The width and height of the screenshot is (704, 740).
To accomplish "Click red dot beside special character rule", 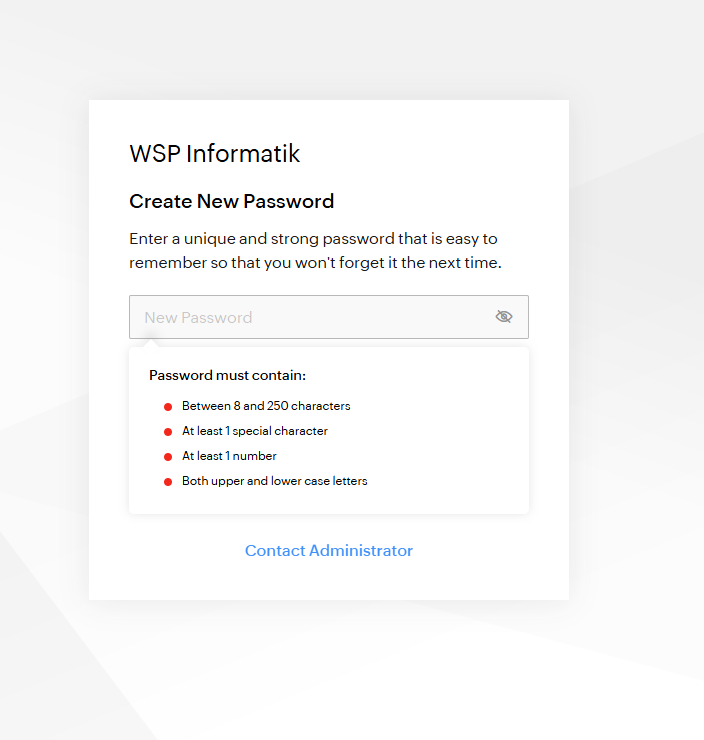I will (x=168, y=432).
